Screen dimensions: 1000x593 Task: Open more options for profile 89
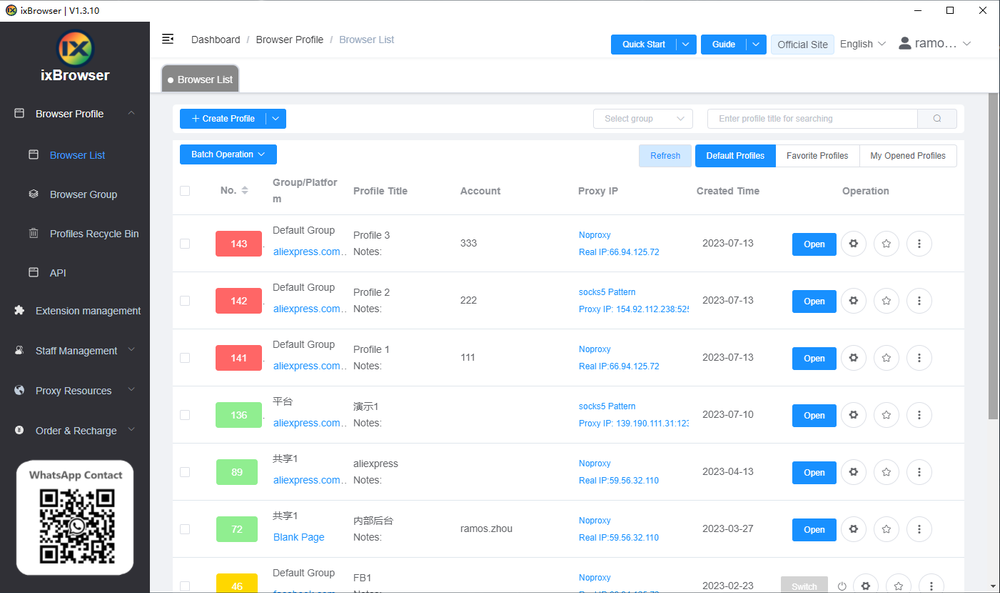click(x=919, y=472)
